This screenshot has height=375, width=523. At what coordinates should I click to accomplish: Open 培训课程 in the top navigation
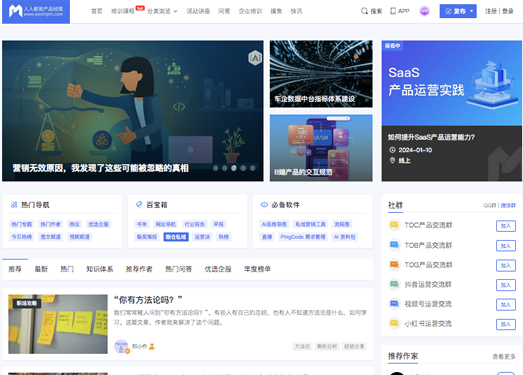(123, 11)
